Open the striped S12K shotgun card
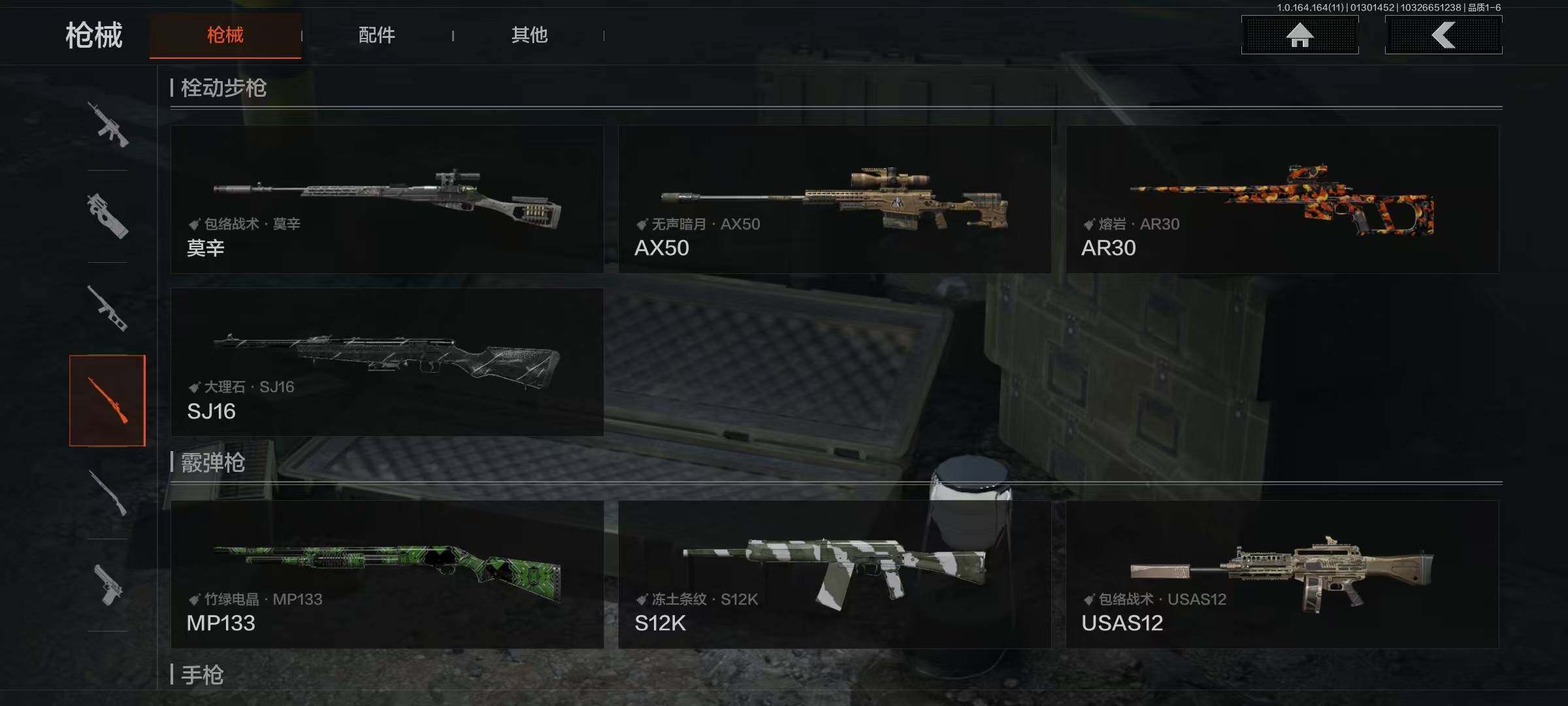The image size is (1568, 706). point(834,575)
